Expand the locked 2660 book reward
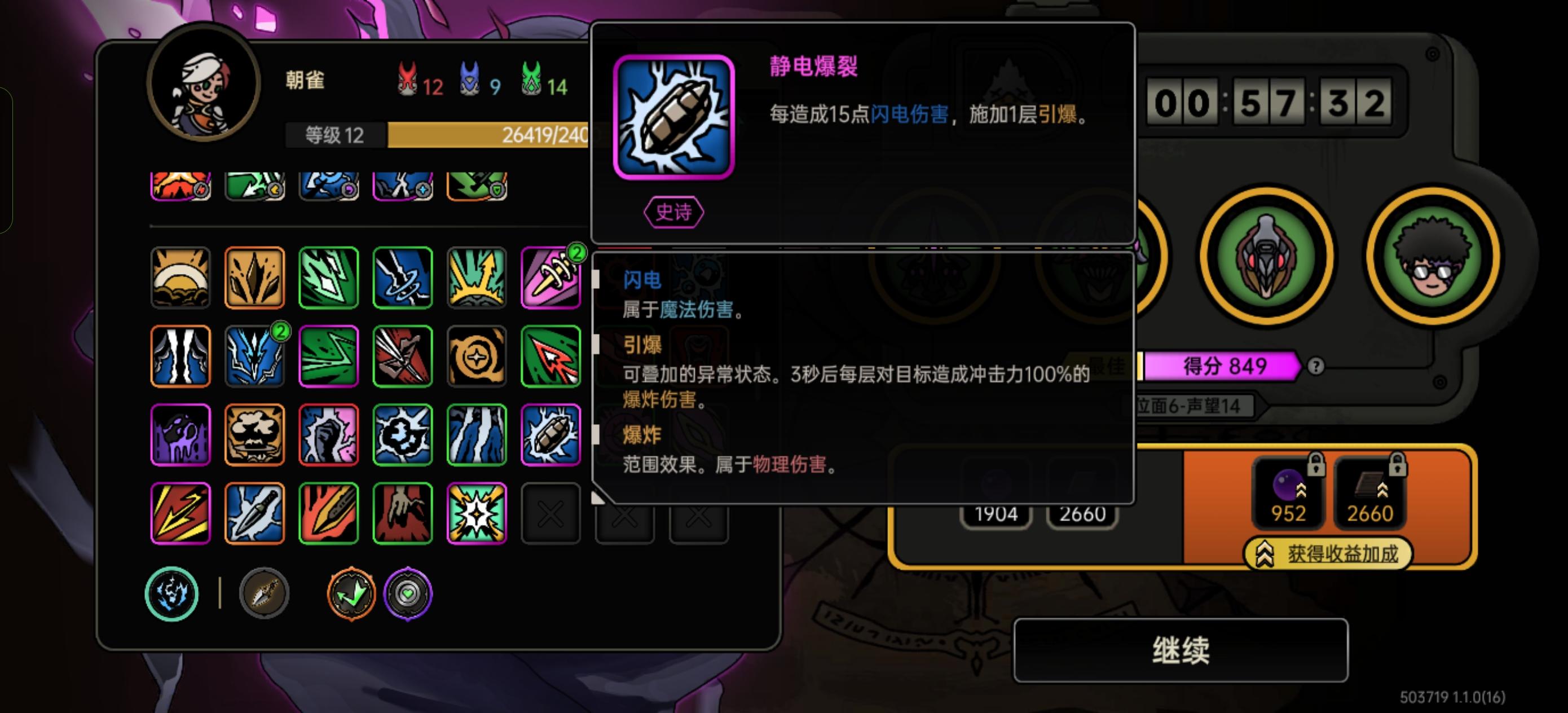Viewport: 1568px width, 713px height. (x=1369, y=492)
